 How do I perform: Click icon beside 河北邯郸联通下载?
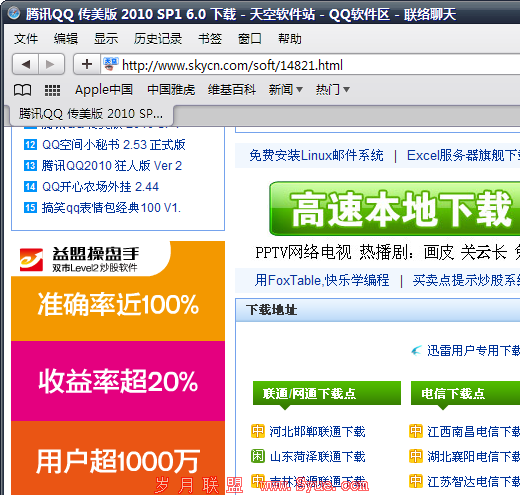click(x=258, y=431)
